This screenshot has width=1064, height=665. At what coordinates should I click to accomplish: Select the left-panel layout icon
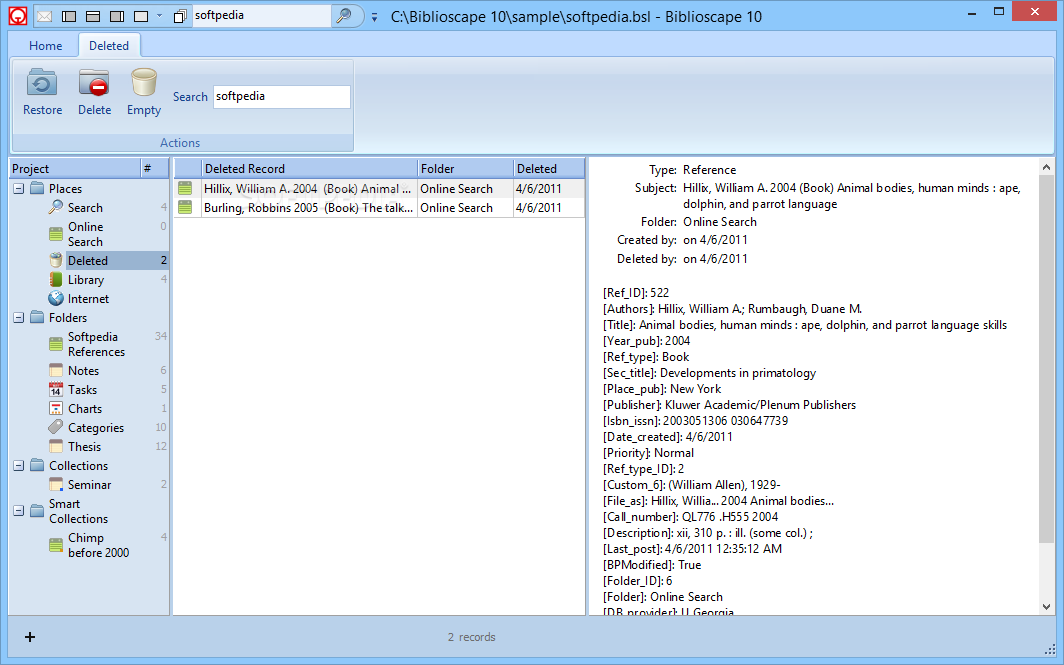[x=69, y=16]
